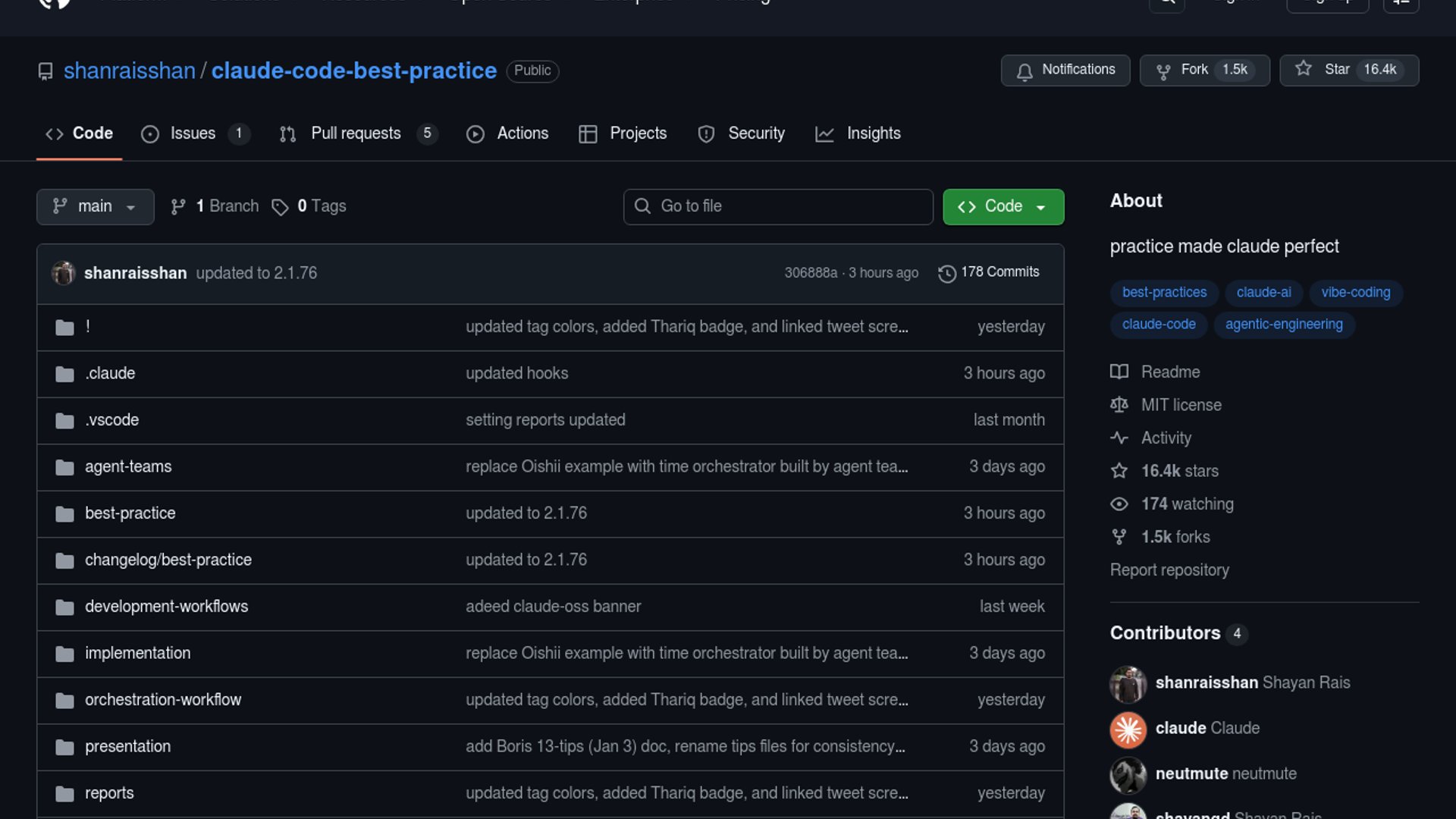Click the branch count icon
Image resolution: width=1456 pixels, height=819 pixels.
pos(178,207)
